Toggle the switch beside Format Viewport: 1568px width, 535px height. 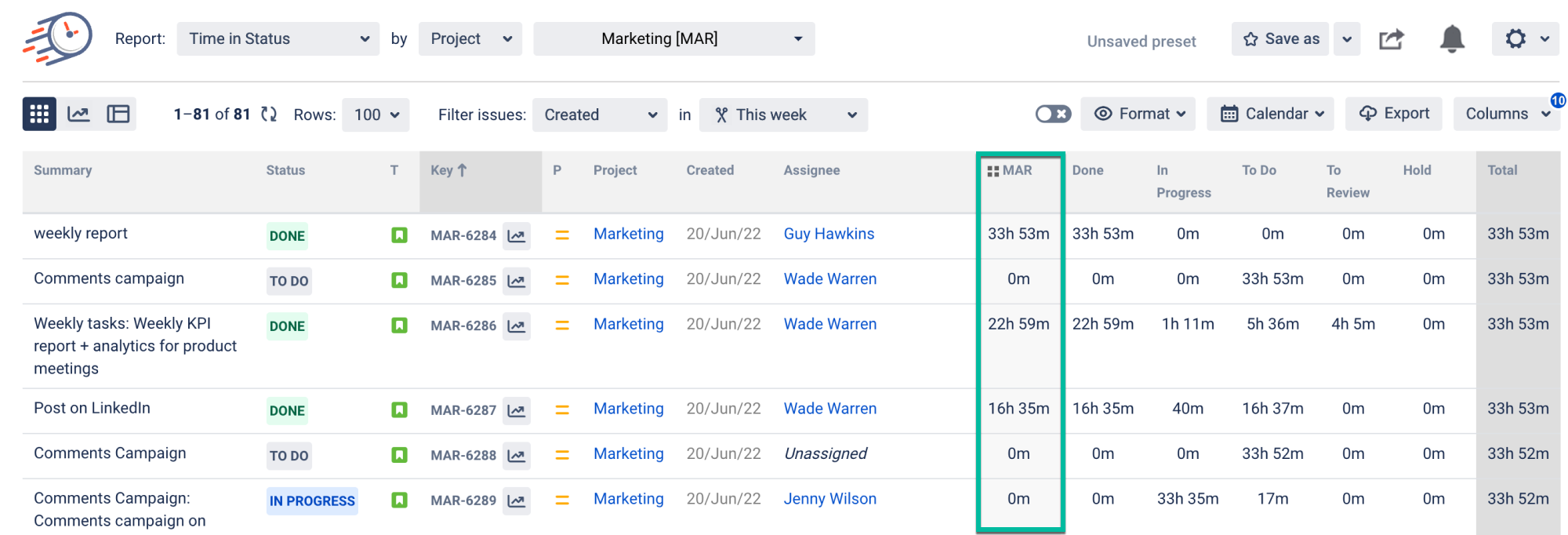point(1053,115)
